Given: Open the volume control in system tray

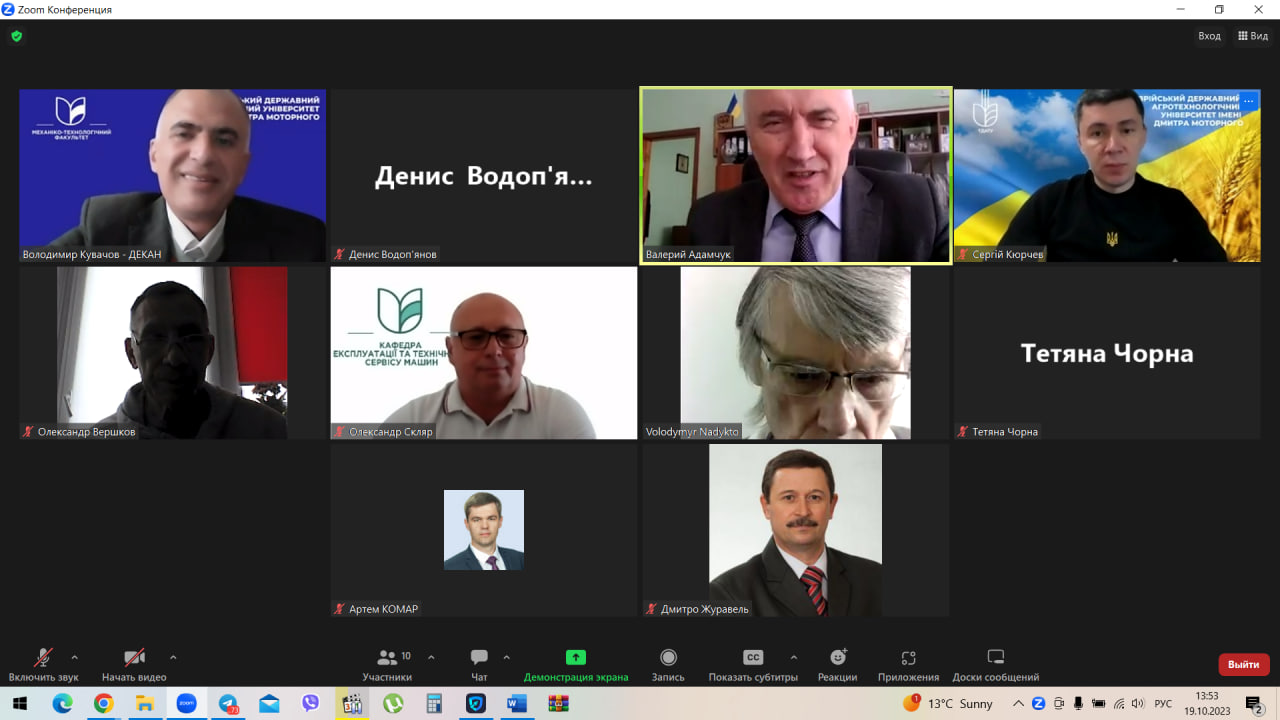Looking at the screenshot, I should [1139, 703].
